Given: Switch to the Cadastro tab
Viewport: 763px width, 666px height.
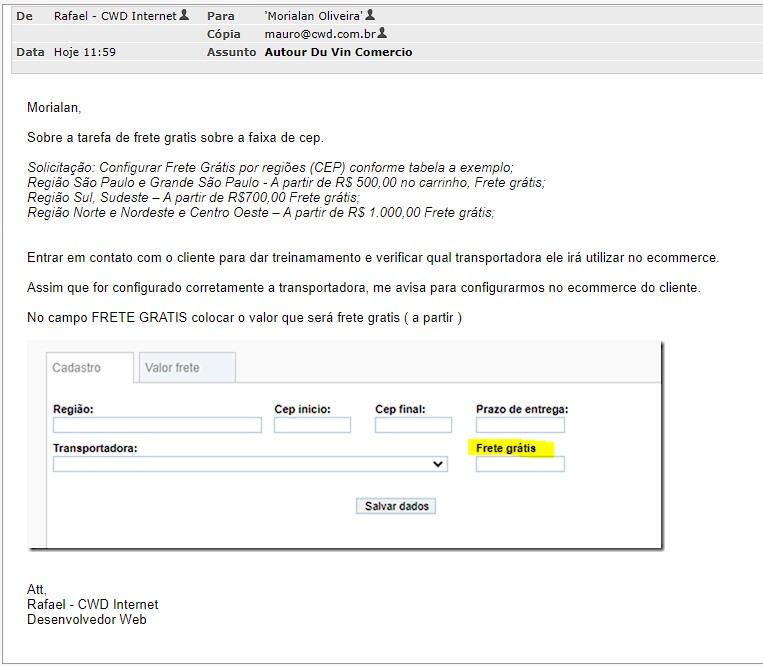Looking at the screenshot, I should pos(90,368).
